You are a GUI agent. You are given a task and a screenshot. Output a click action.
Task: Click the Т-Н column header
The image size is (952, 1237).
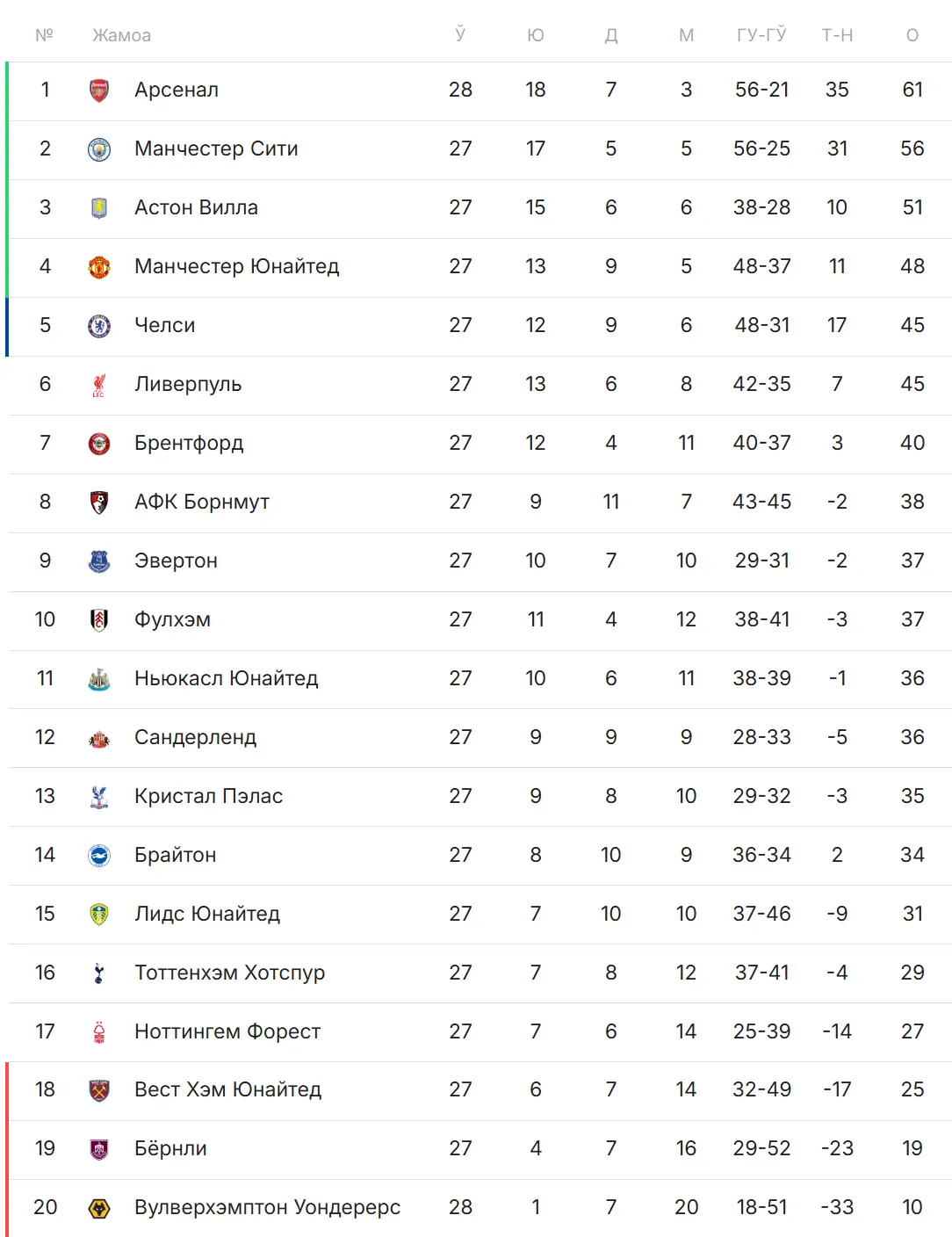837,35
